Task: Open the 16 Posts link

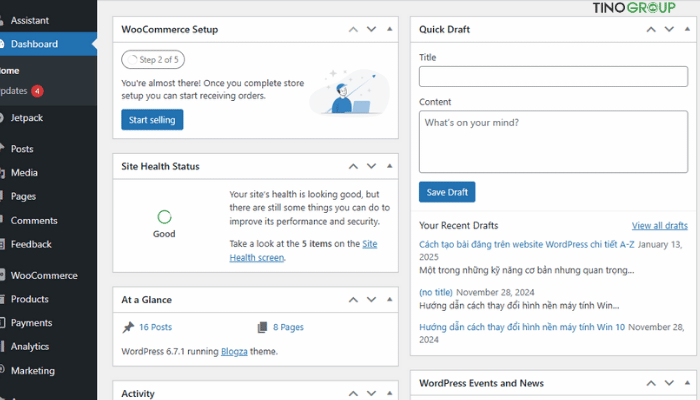Action: click(155, 327)
